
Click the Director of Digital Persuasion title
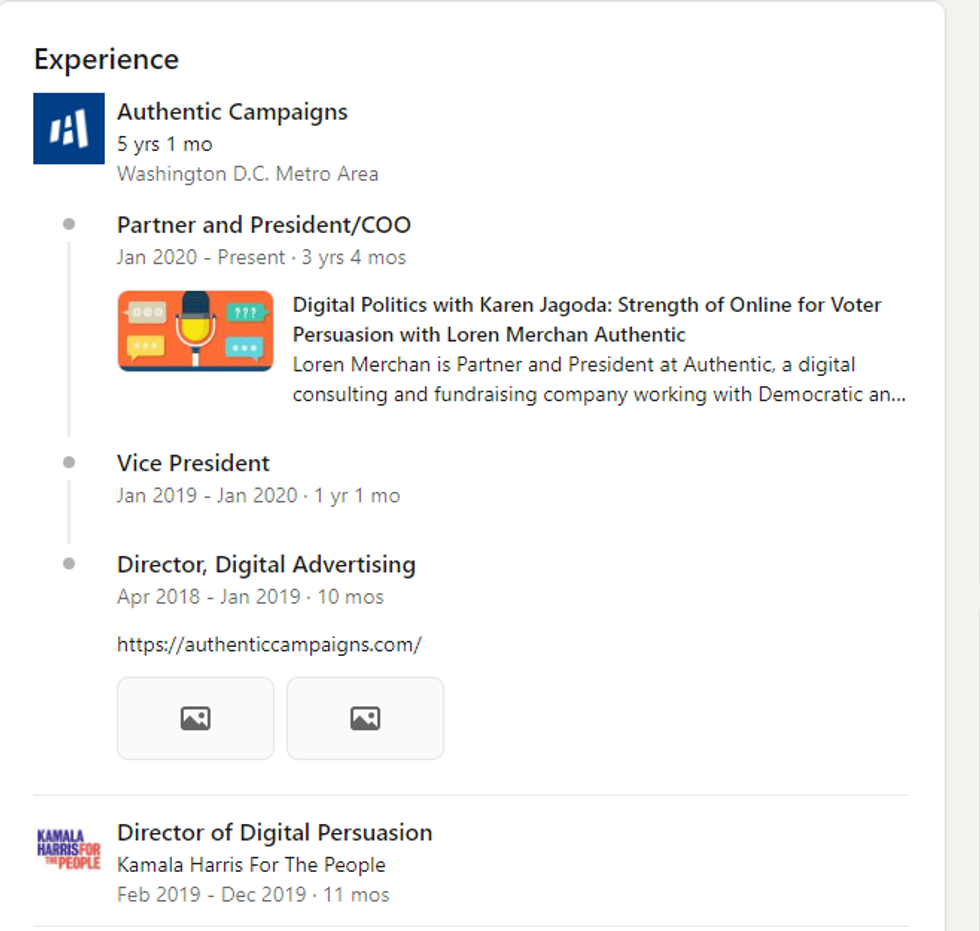click(274, 832)
